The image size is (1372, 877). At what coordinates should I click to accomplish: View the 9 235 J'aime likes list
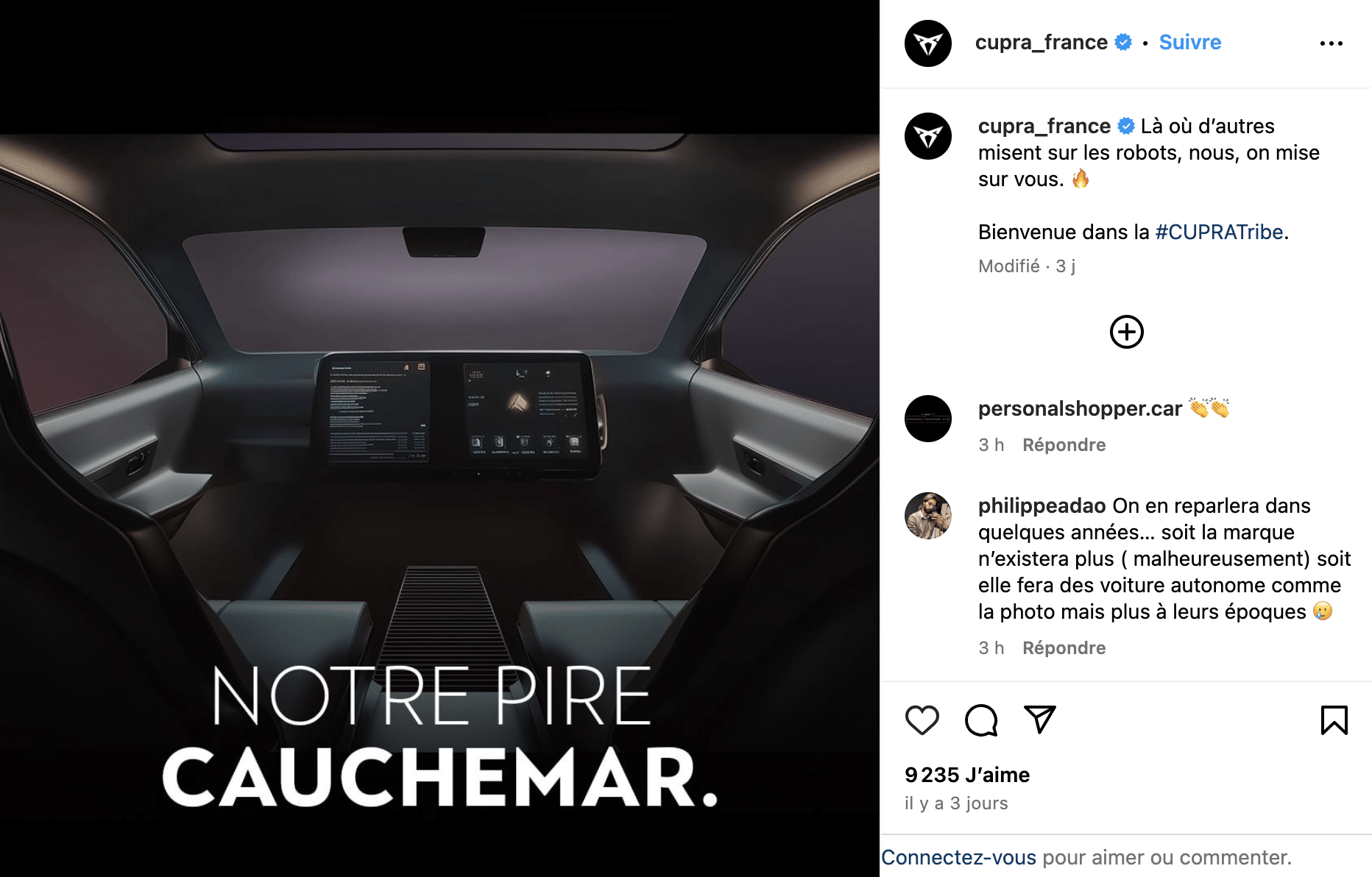(x=966, y=775)
